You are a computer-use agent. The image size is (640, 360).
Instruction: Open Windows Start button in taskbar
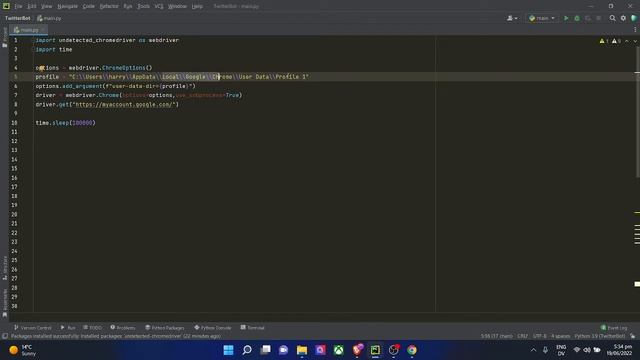[x=229, y=350]
